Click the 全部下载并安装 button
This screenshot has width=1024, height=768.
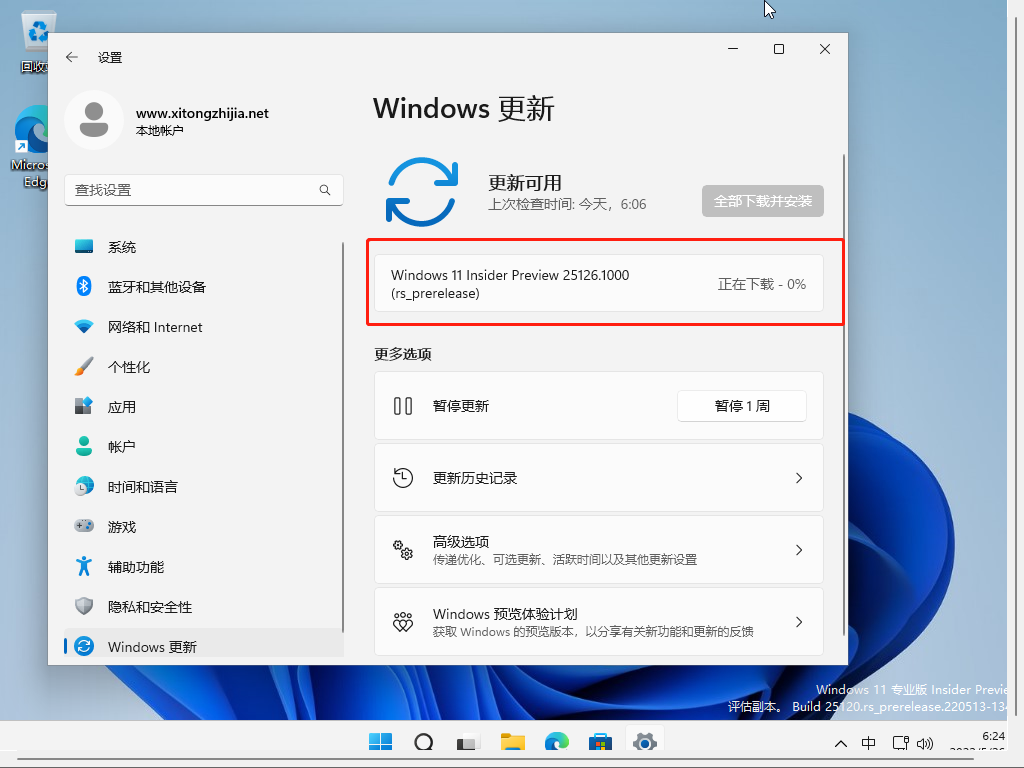[x=762, y=200]
